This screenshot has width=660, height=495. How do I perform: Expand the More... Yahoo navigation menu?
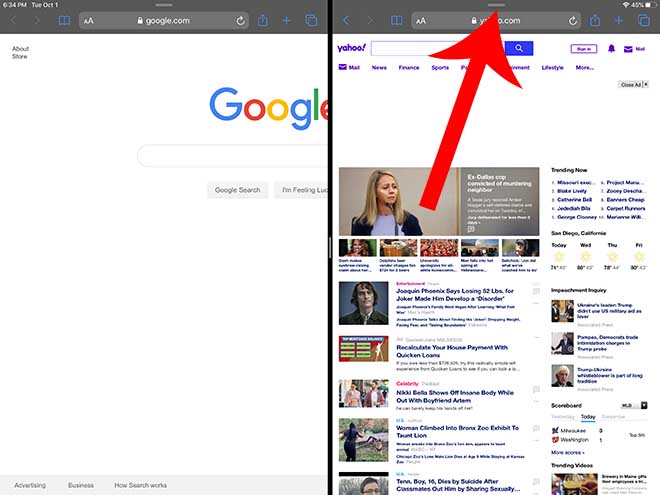pos(584,68)
